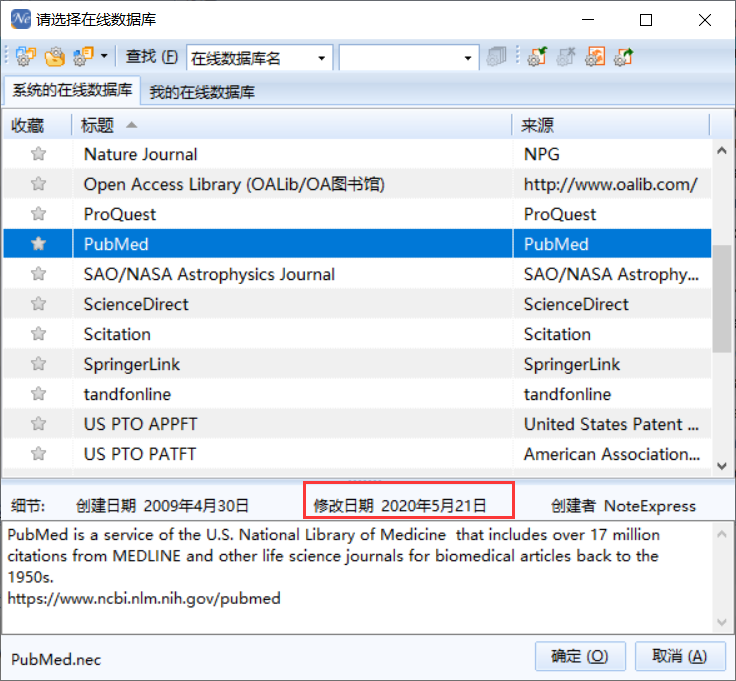Select the US PTO PATFT title
The height and width of the screenshot is (681, 736).
[140, 454]
